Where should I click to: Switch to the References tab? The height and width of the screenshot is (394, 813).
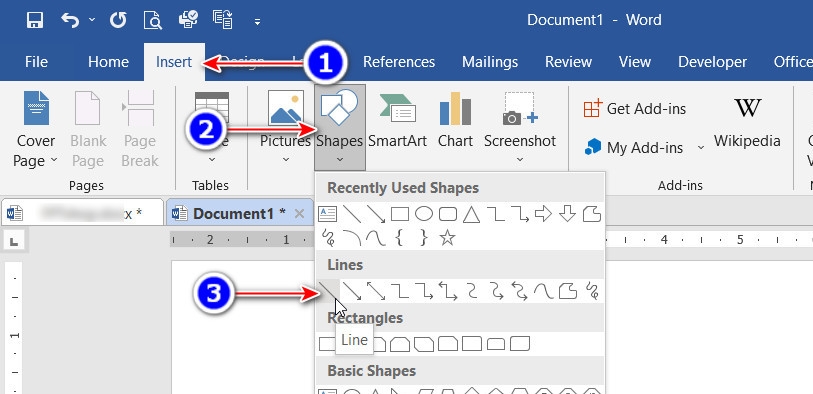399,62
